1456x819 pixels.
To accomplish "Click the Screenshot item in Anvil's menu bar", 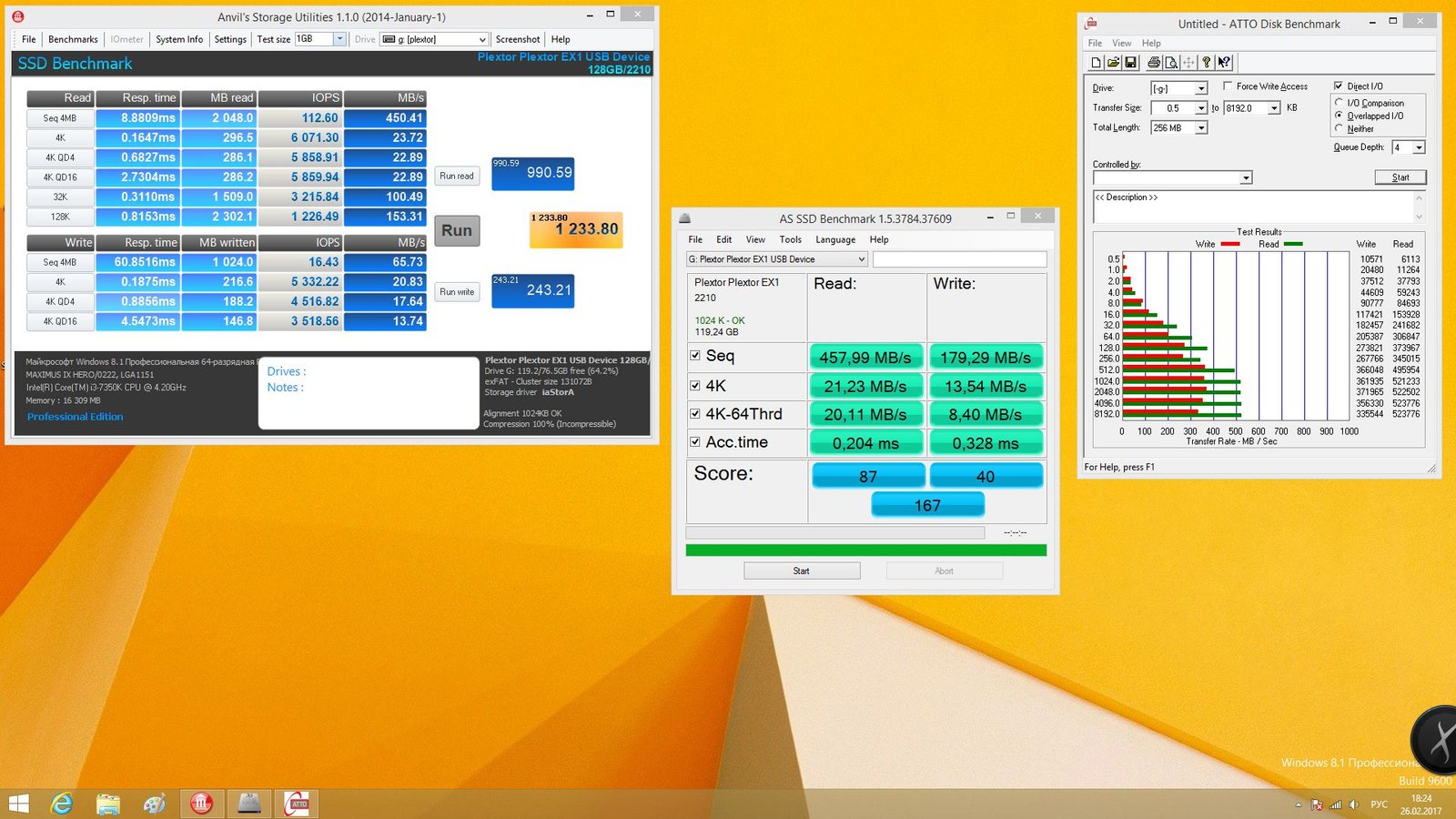I will [x=518, y=39].
